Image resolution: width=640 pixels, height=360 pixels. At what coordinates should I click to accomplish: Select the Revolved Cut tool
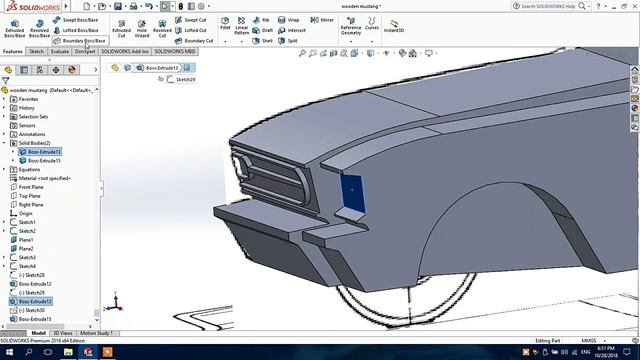pyautogui.click(x=162, y=29)
